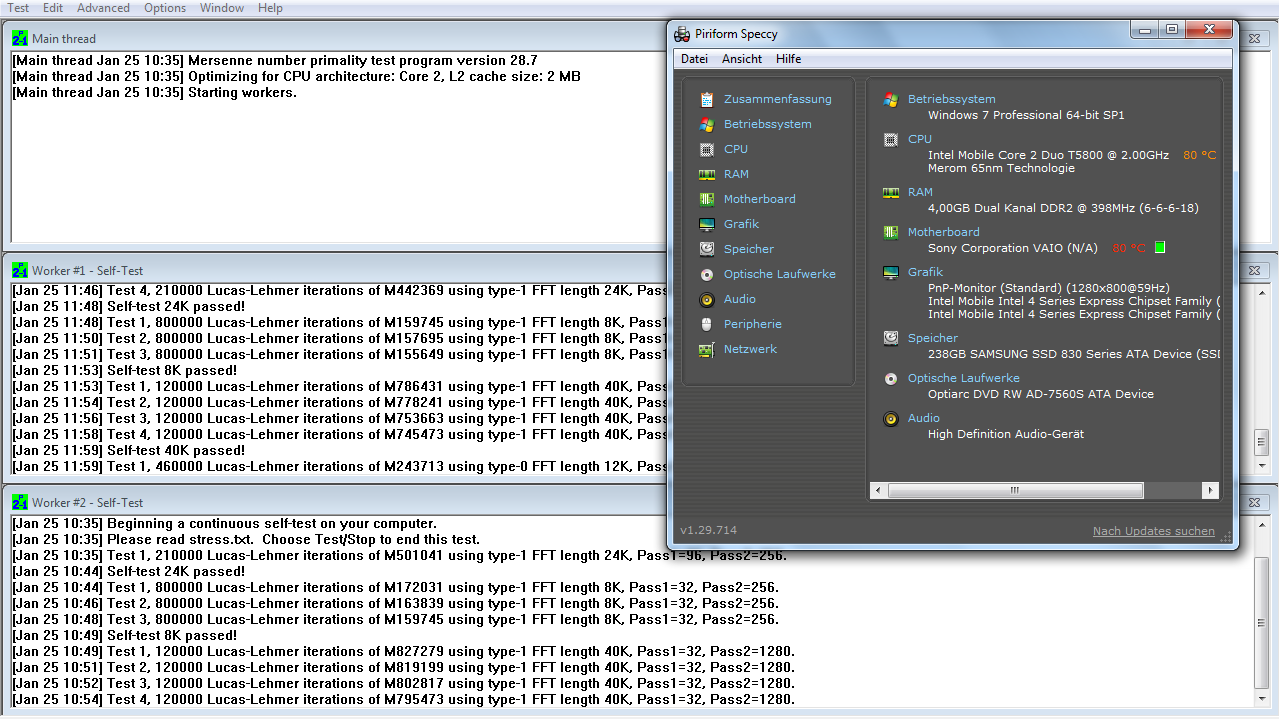1279x719 pixels.
Task: Open the Test menu in Prime95
Action: [x=18, y=7]
